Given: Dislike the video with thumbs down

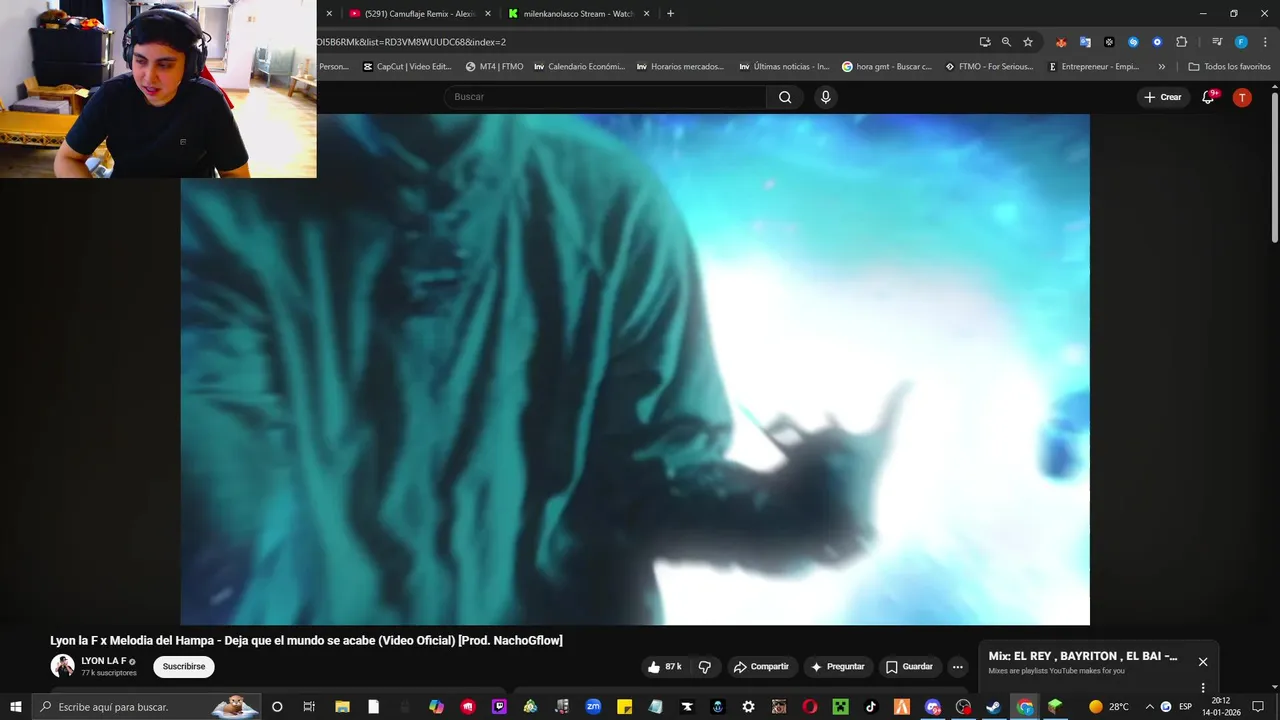Looking at the screenshot, I should click(704, 667).
